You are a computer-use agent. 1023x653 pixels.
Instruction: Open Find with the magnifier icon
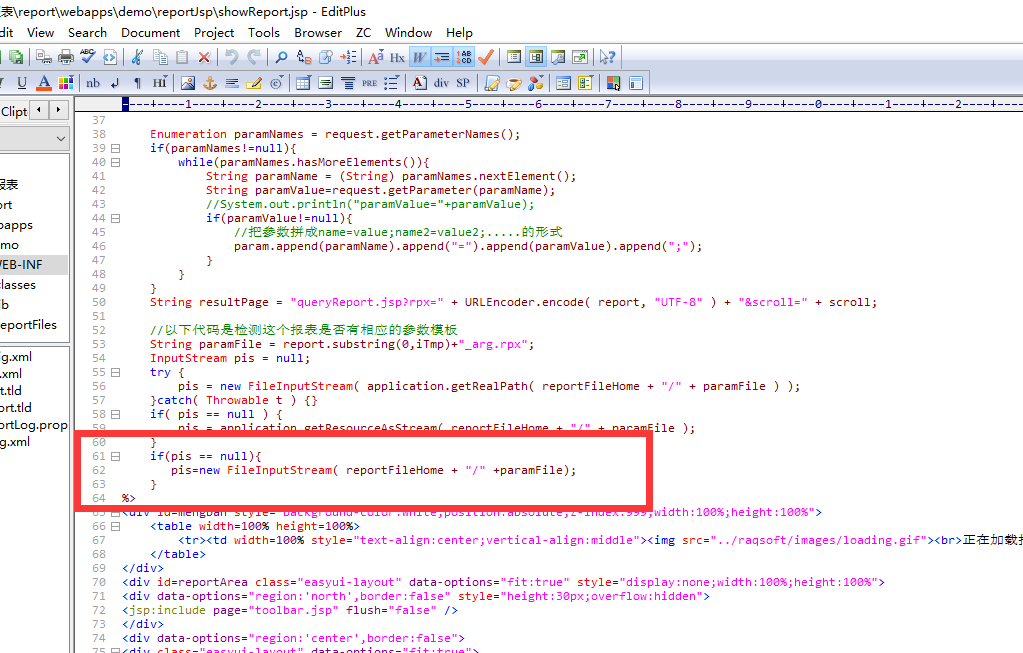click(281, 57)
